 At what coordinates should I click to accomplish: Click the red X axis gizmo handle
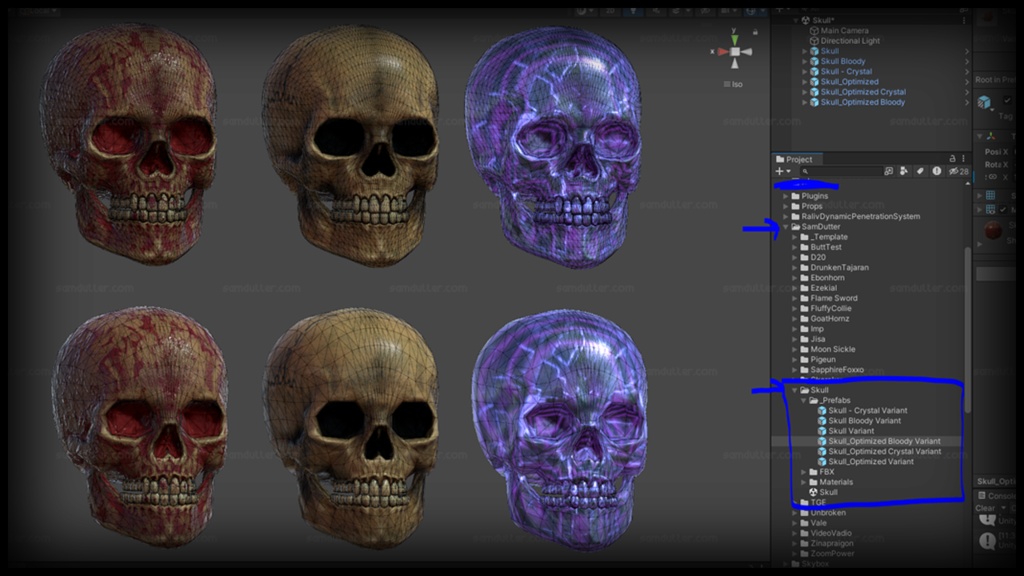point(722,51)
